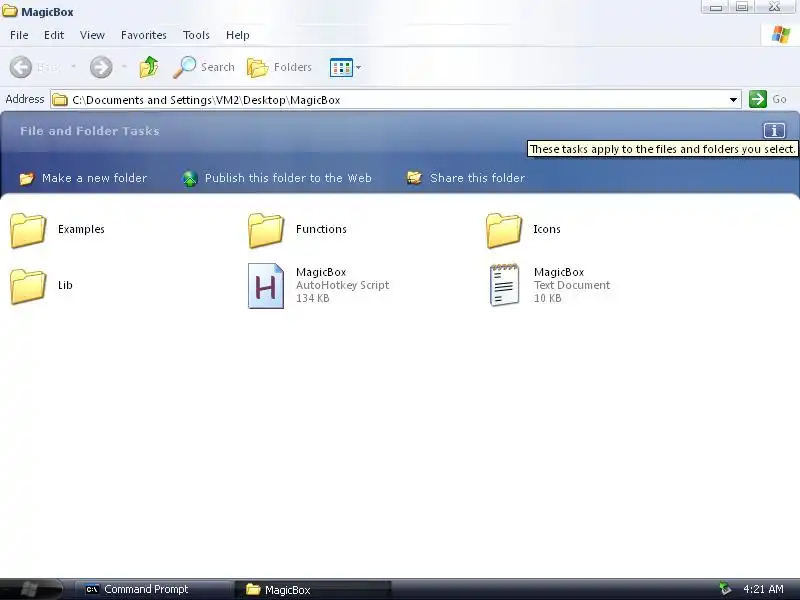Select the Examples folder name
This screenshot has height=600, width=800.
pos(81,229)
